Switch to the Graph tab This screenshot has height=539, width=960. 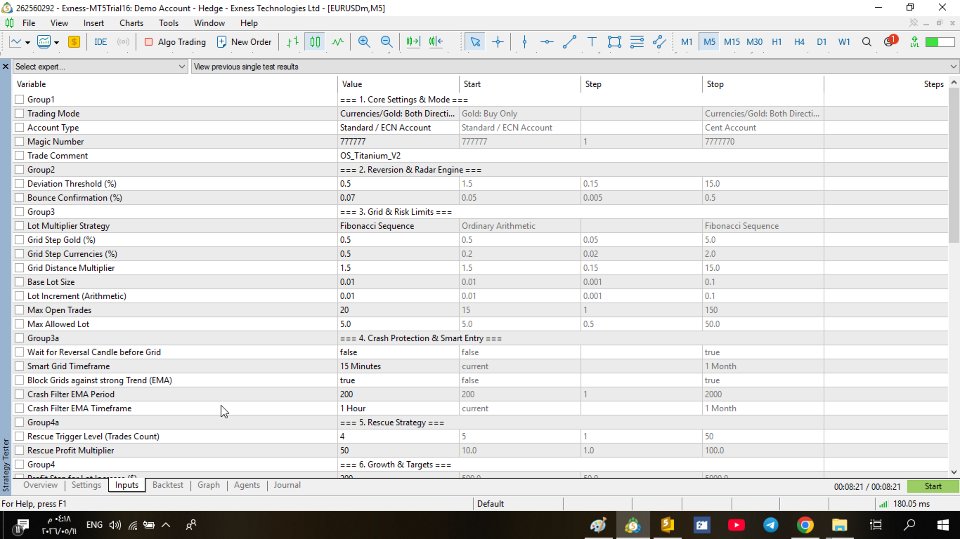tap(208, 485)
